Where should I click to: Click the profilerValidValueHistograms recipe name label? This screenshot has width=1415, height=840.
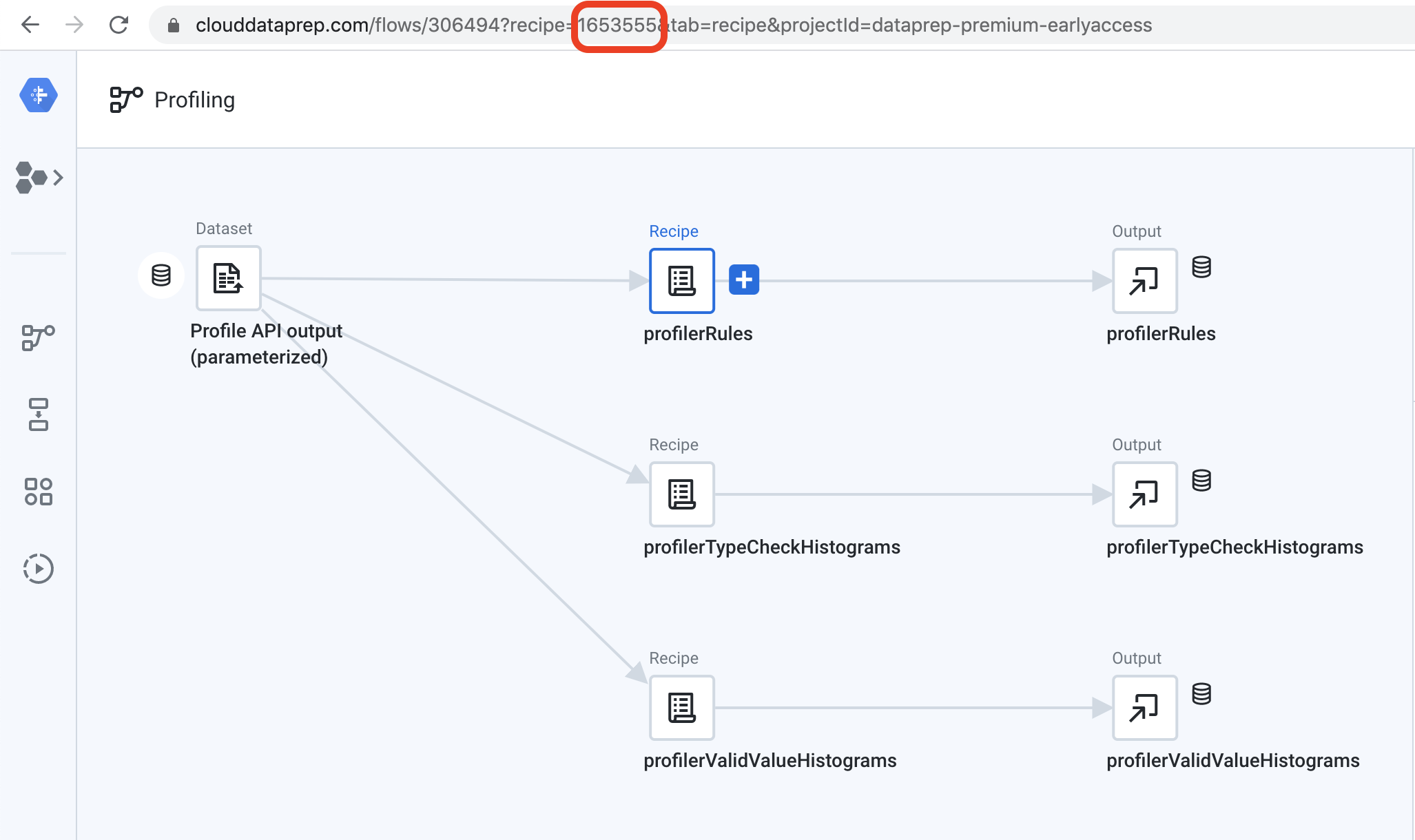click(770, 761)
